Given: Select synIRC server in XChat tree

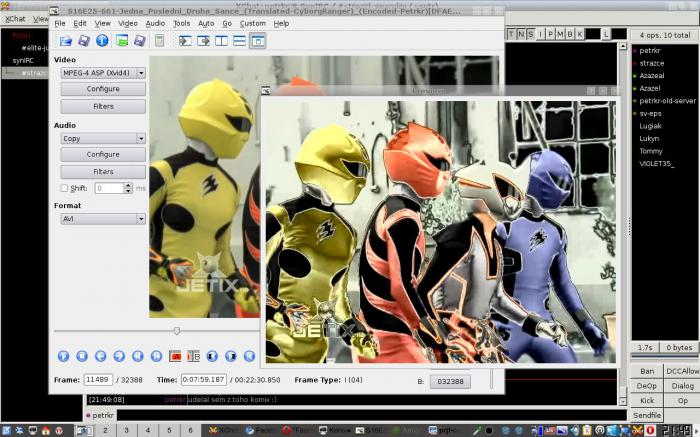Looking at the screenshot, I should 23,60.
